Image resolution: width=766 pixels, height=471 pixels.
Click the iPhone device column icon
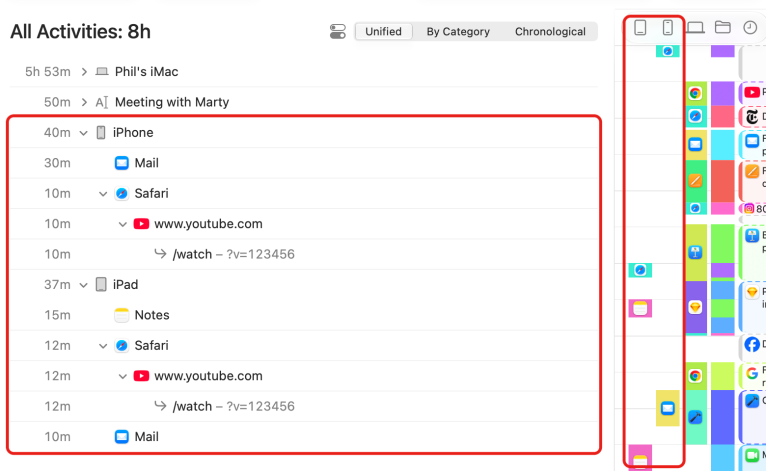point(667,27)
